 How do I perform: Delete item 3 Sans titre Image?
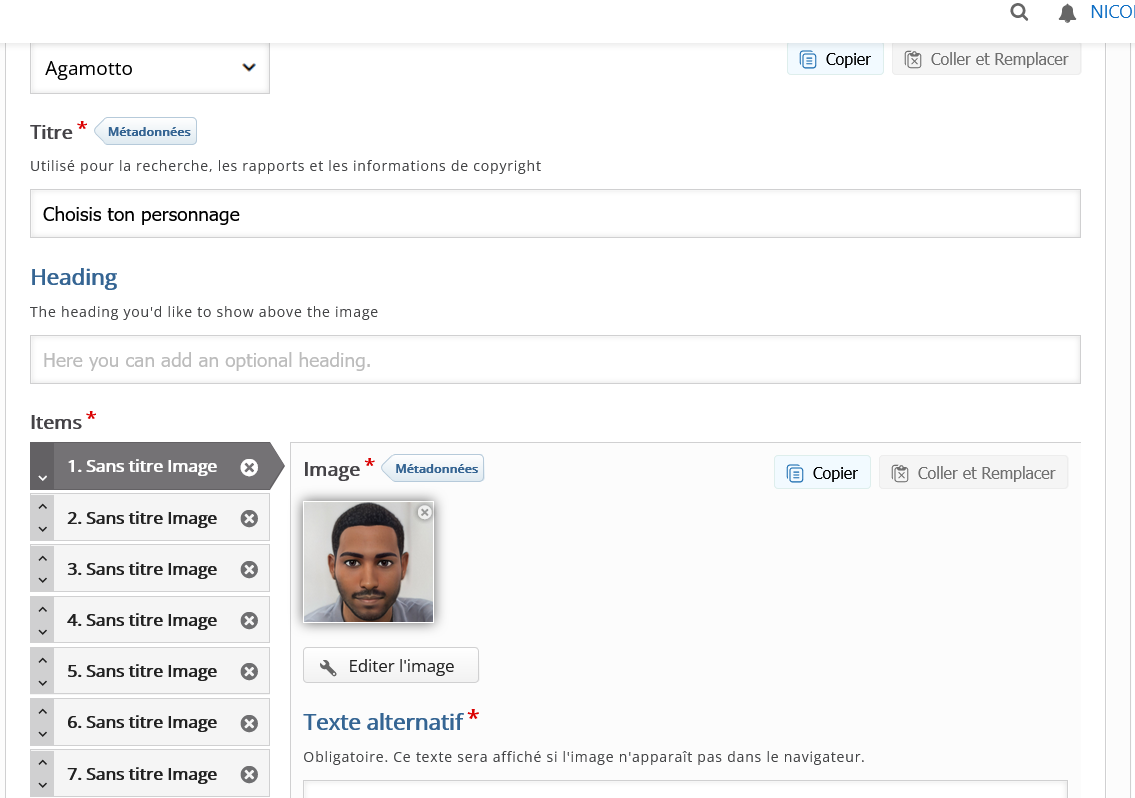tap(249, 569)
